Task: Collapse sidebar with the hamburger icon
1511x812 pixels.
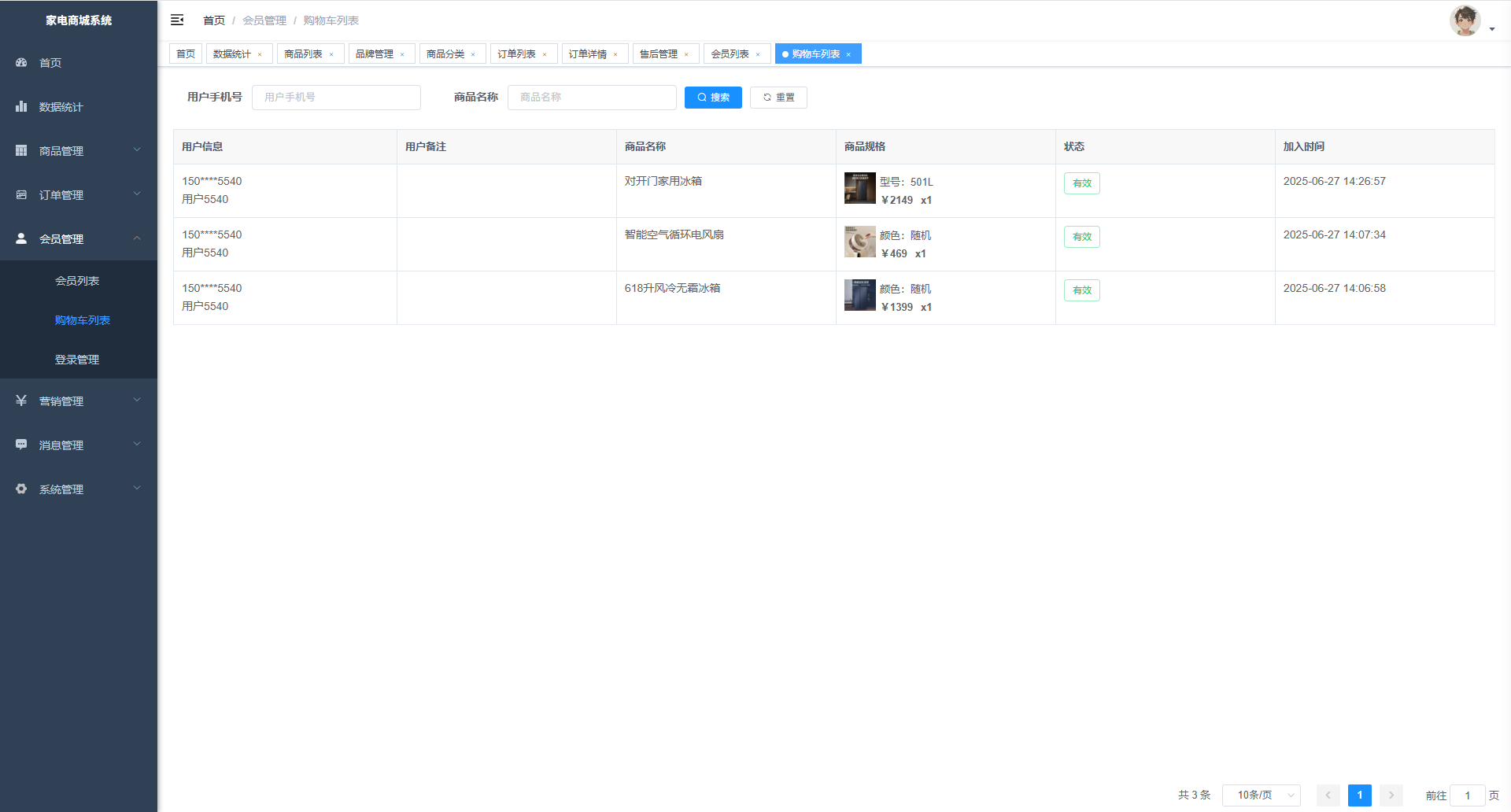Action: (177, 20)
